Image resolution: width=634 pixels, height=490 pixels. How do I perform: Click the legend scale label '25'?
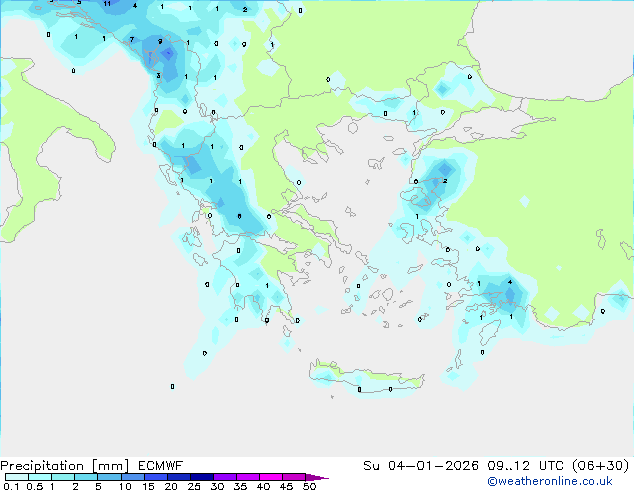194,486
